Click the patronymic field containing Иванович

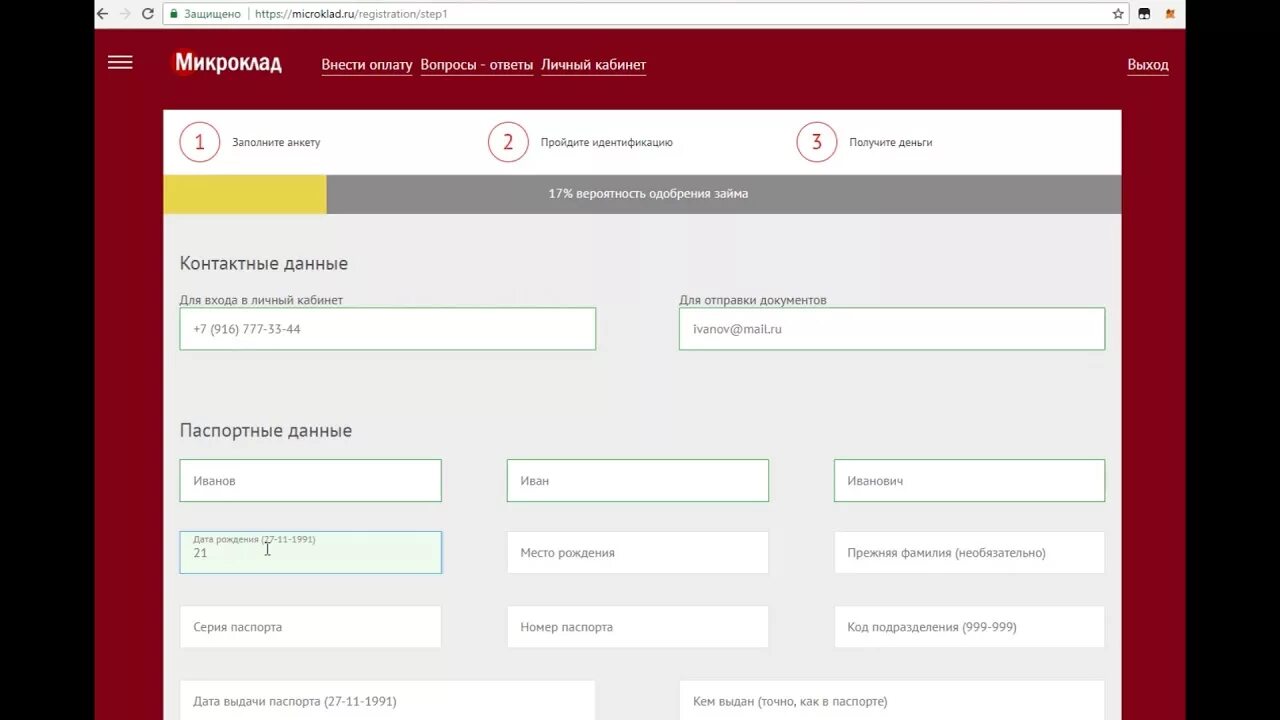pos(969,481)
